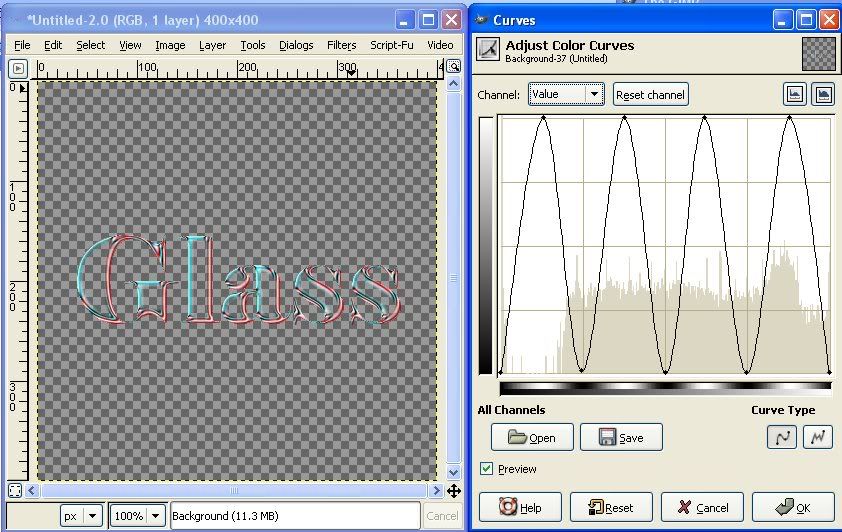Open the Edit menu
This screenshot has width=842, height=532.
[x=53, y=45]
